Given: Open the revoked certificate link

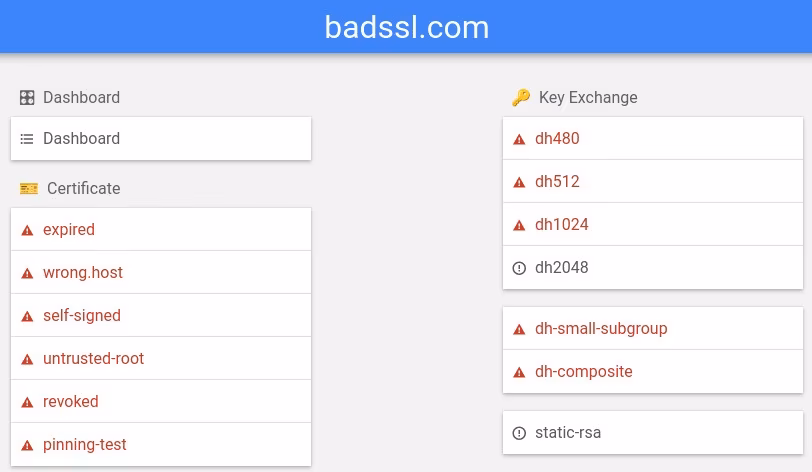Looking at the screenshot, I should (71, 402).
